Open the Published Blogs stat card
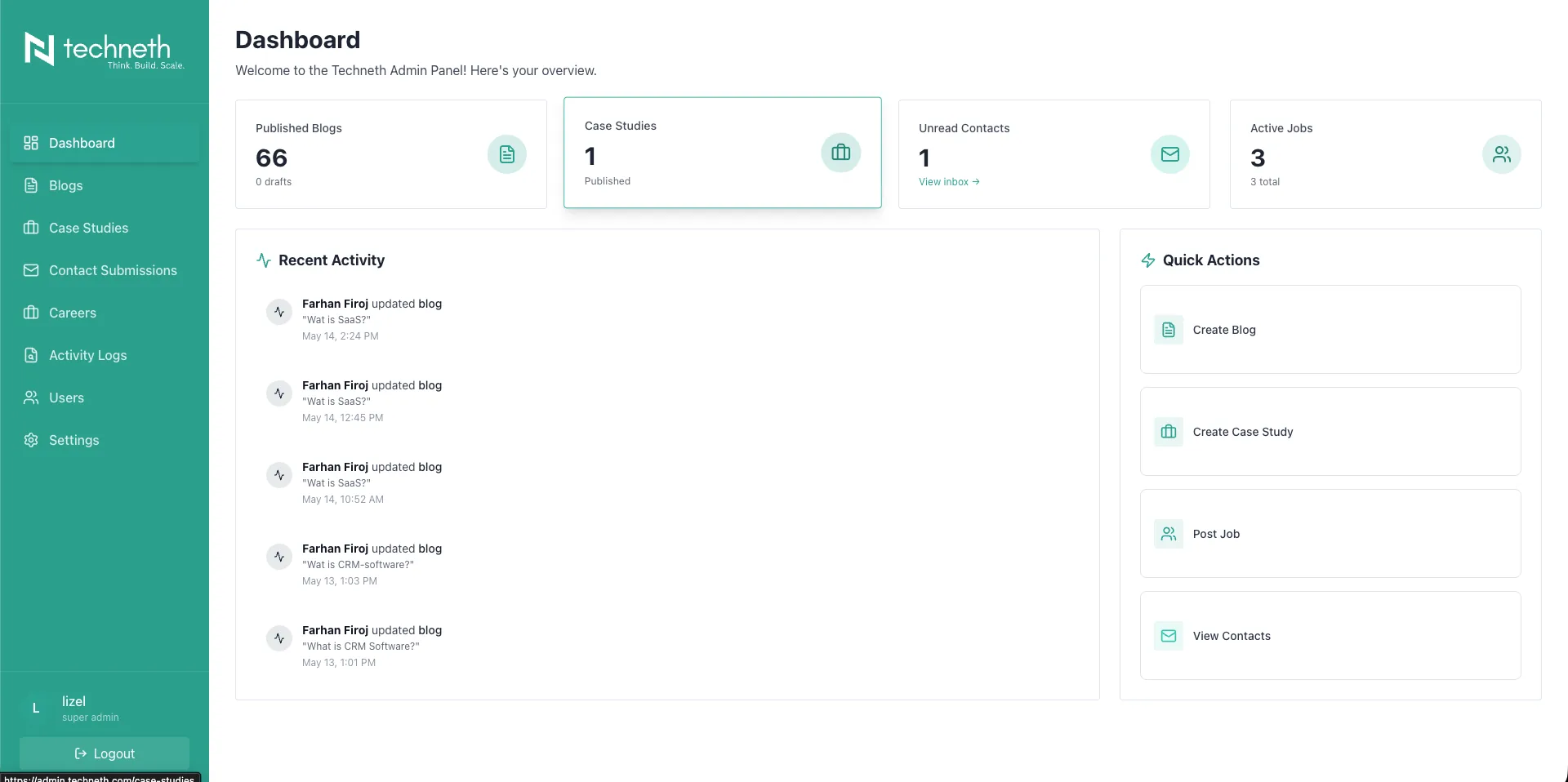The height and width of the screenshot is (782, 1568). pyautogui.click(x=391, y=154)
